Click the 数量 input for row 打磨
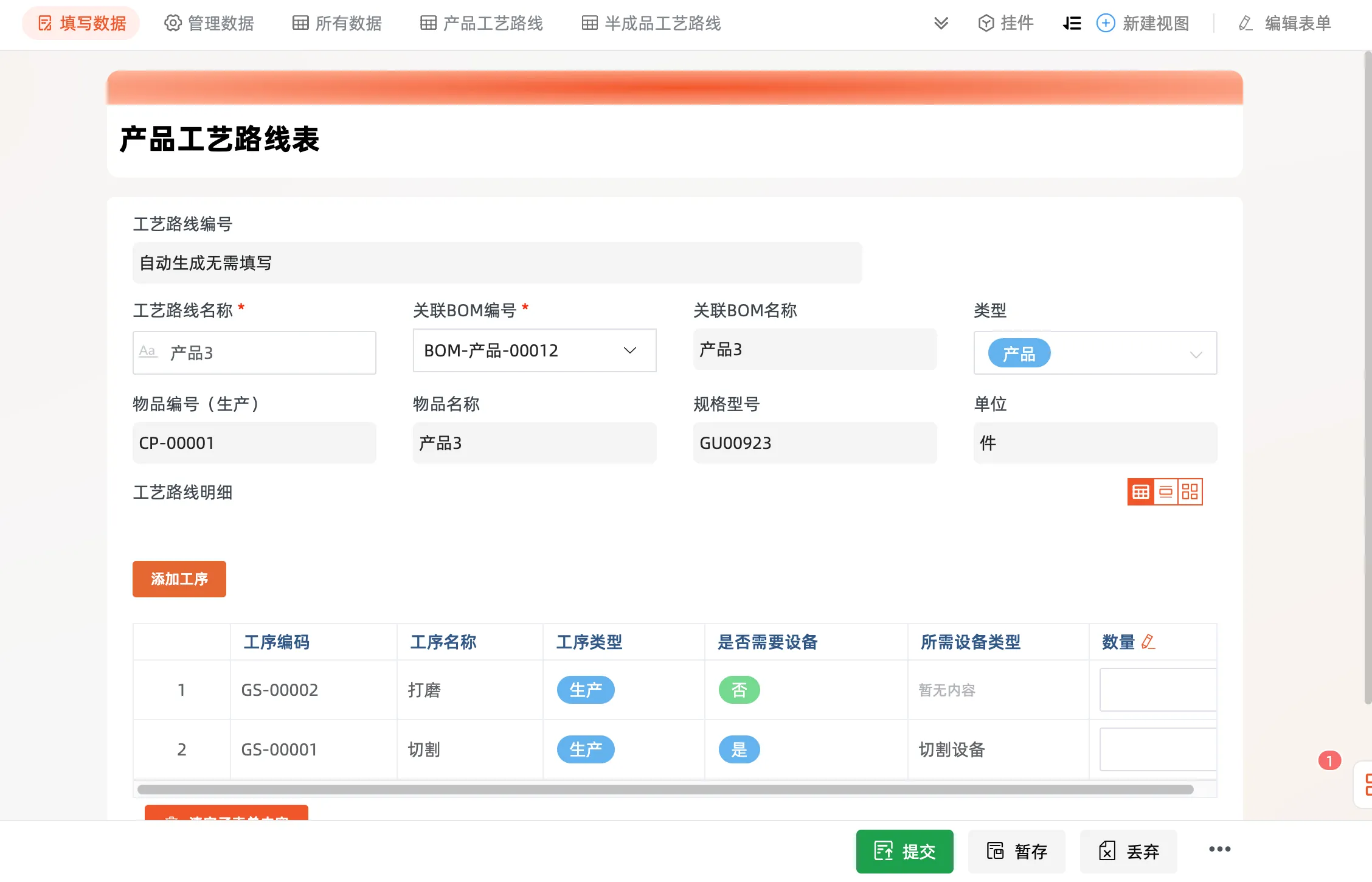Image resolution: width=1372 pixels, height=882 pixels. click(x=1157, y=690)
